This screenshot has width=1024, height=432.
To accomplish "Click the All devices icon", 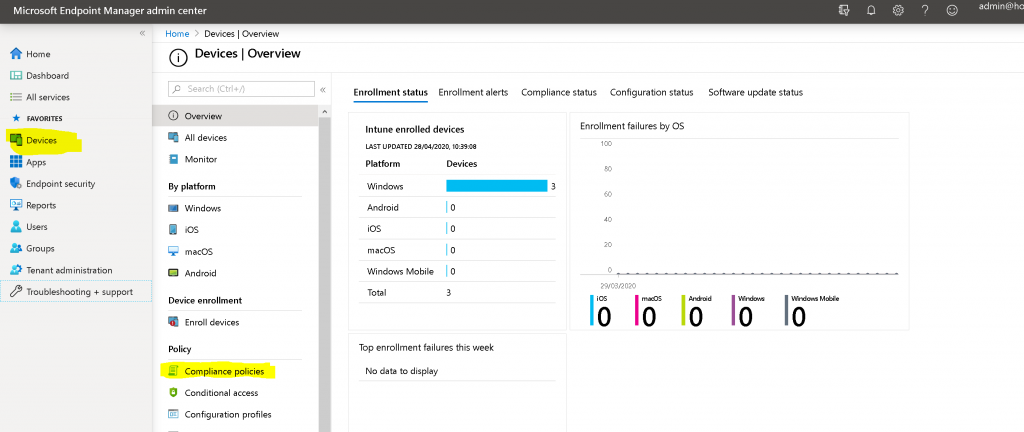I will pos(173,138).
